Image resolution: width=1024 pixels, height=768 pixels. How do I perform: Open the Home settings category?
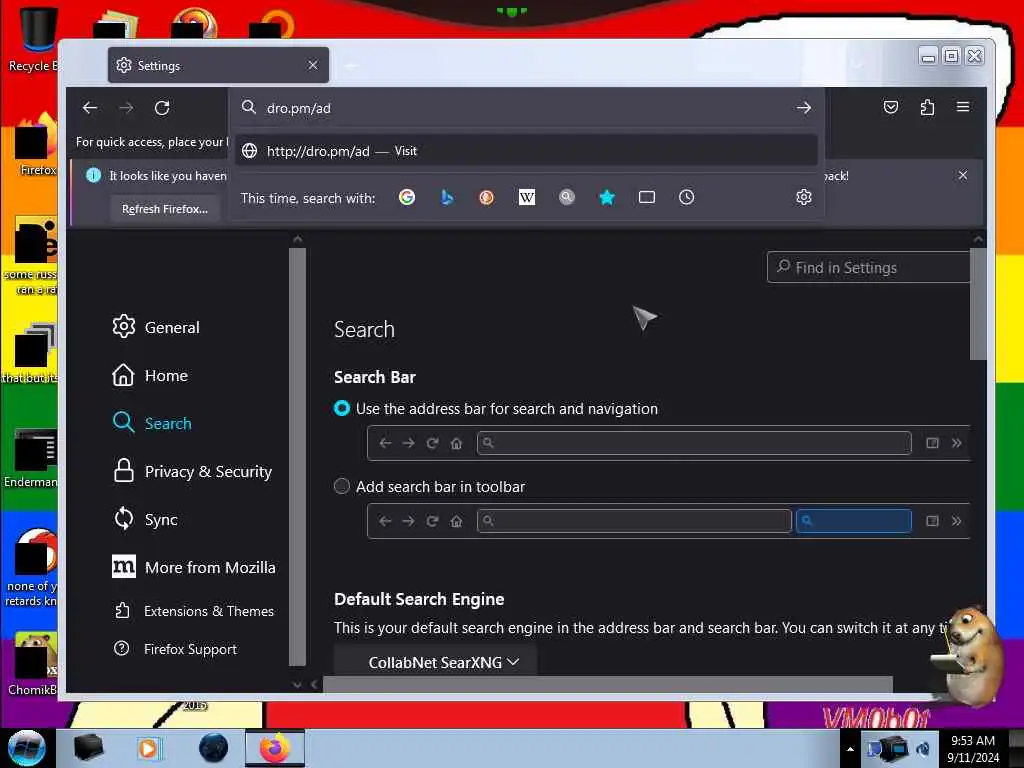pyautogui.click(x=150, y=376)
